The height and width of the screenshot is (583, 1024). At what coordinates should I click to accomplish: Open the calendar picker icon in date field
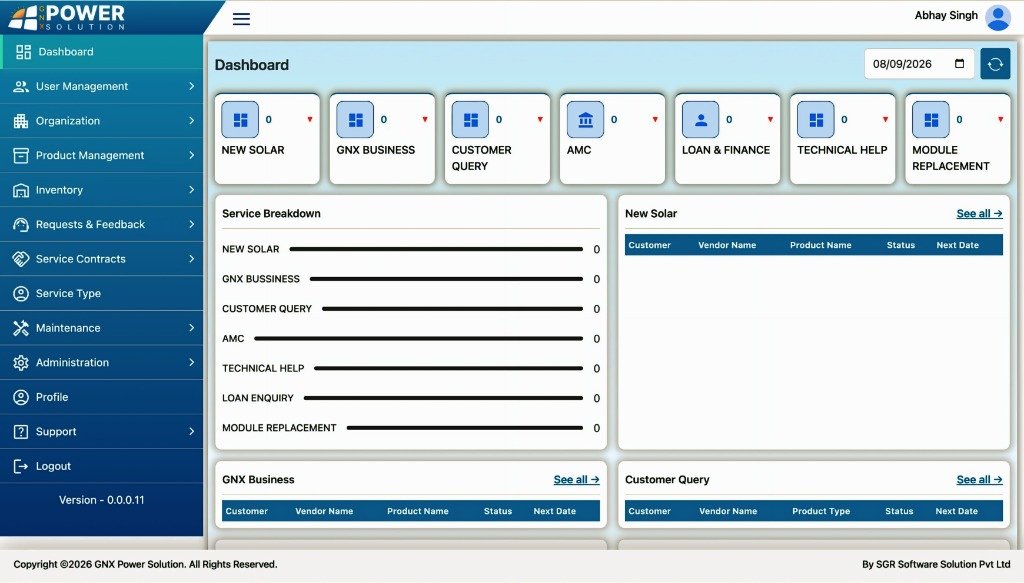coord(959,63)
